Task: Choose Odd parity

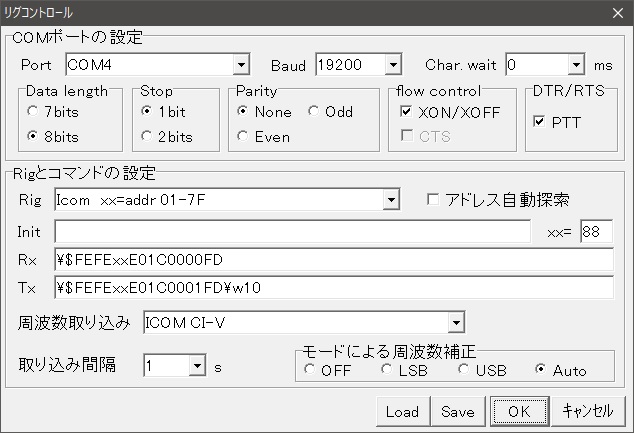Action: click(314, 111)
